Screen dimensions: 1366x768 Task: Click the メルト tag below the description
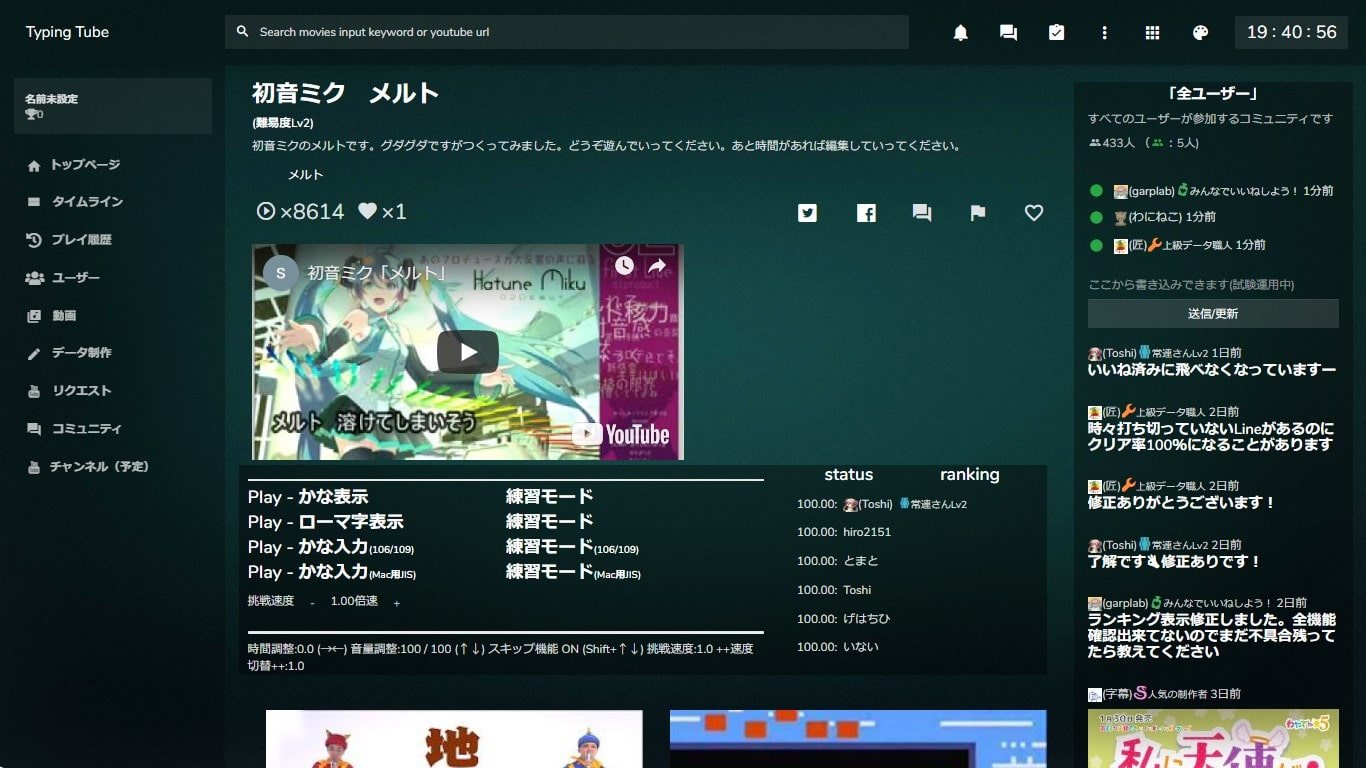[x=306, y=175]
